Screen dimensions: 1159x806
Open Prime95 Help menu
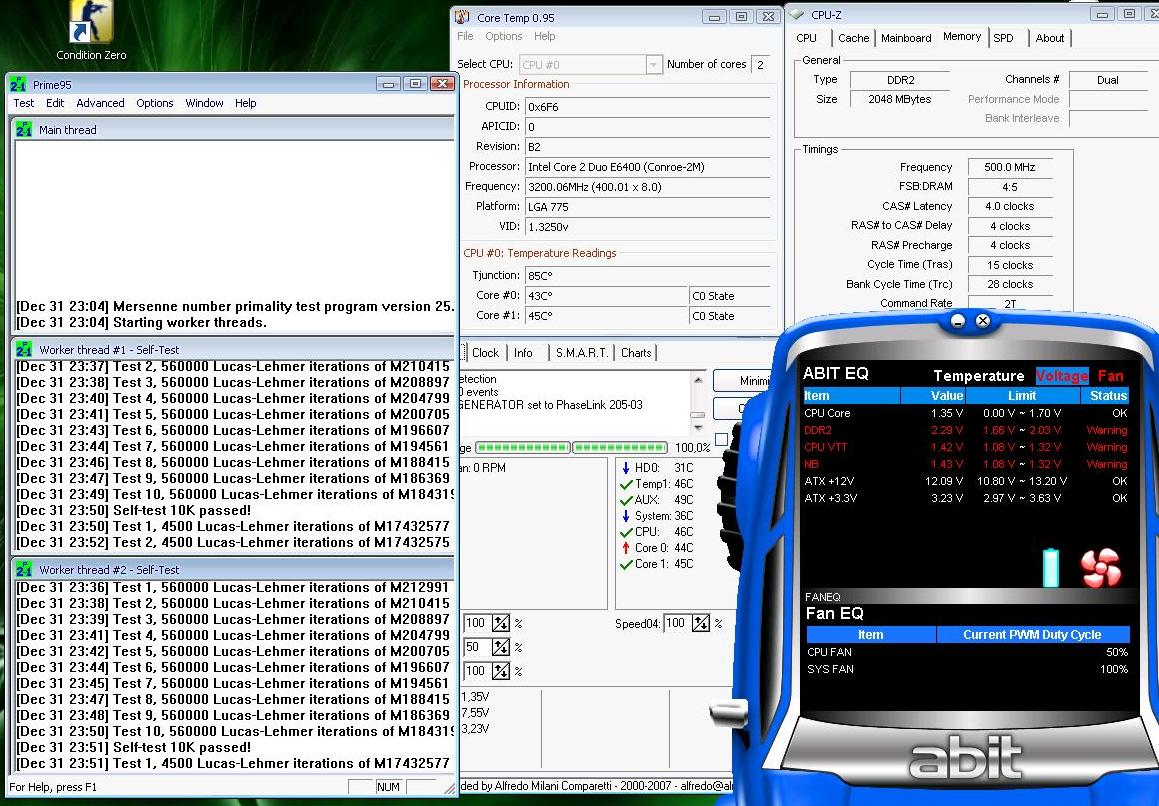[245, 103]
